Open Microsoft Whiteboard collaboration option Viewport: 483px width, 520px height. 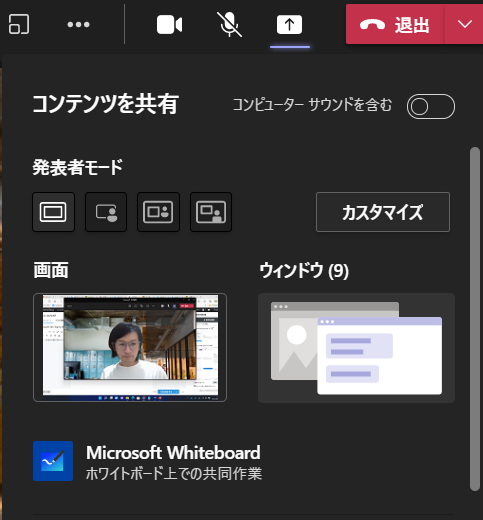[x=147, y=462]
